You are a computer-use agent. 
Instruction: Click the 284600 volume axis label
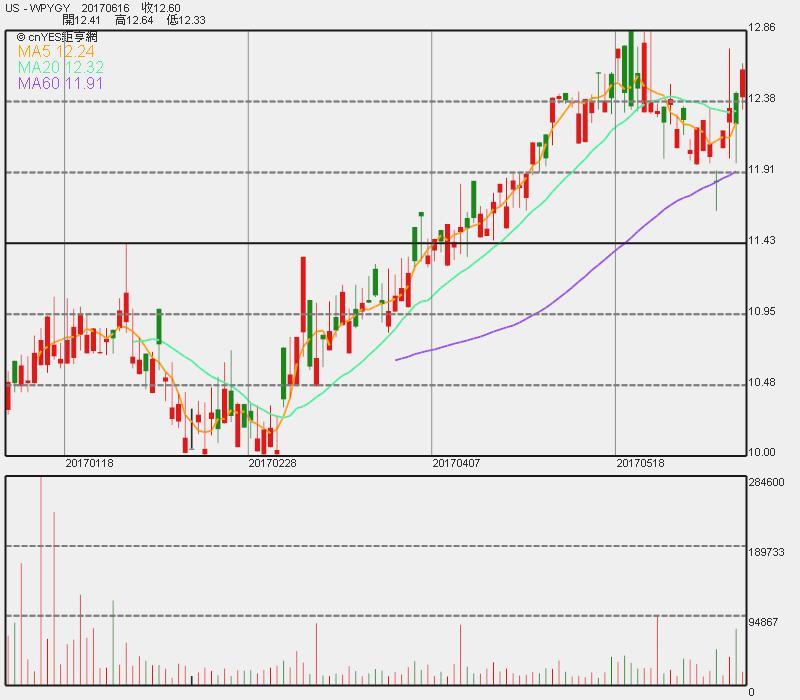pos(766,483)
